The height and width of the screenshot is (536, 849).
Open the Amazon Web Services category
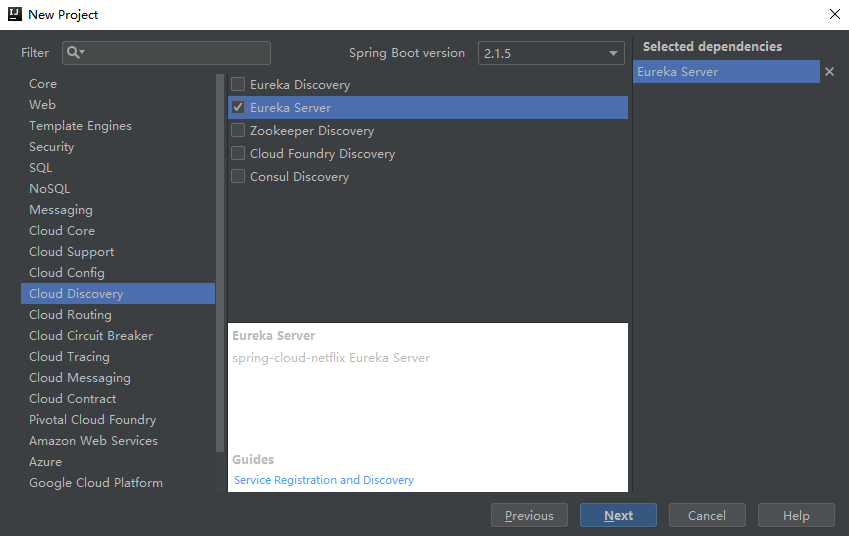coord(118,441)
